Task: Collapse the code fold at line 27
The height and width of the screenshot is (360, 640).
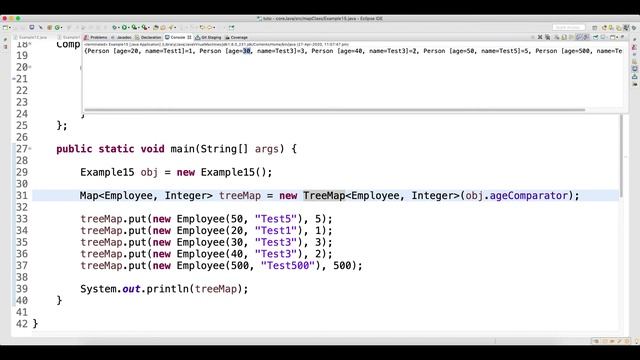Action: 30,148
